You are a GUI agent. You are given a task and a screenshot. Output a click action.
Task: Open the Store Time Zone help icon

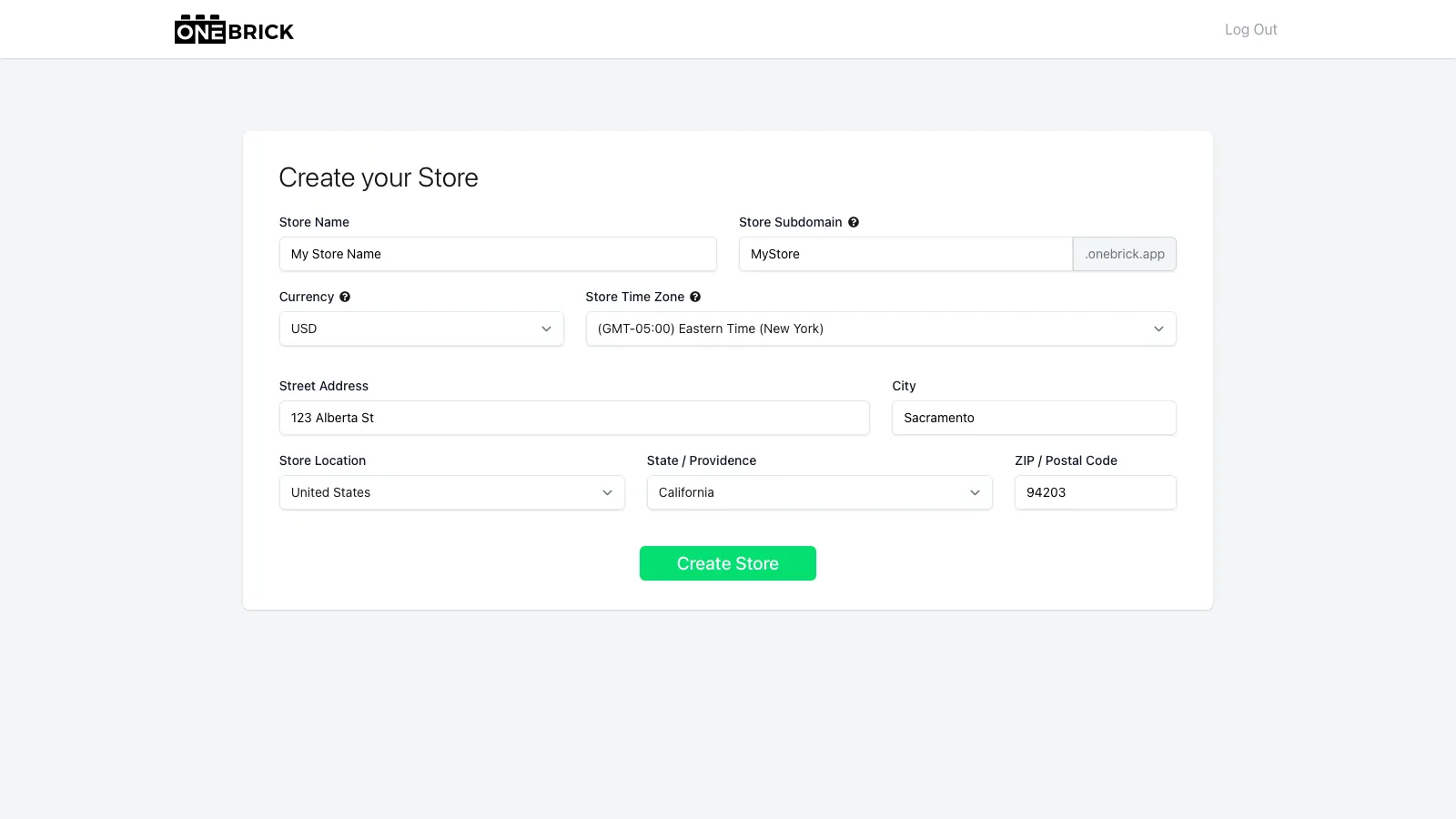[695, 297]
